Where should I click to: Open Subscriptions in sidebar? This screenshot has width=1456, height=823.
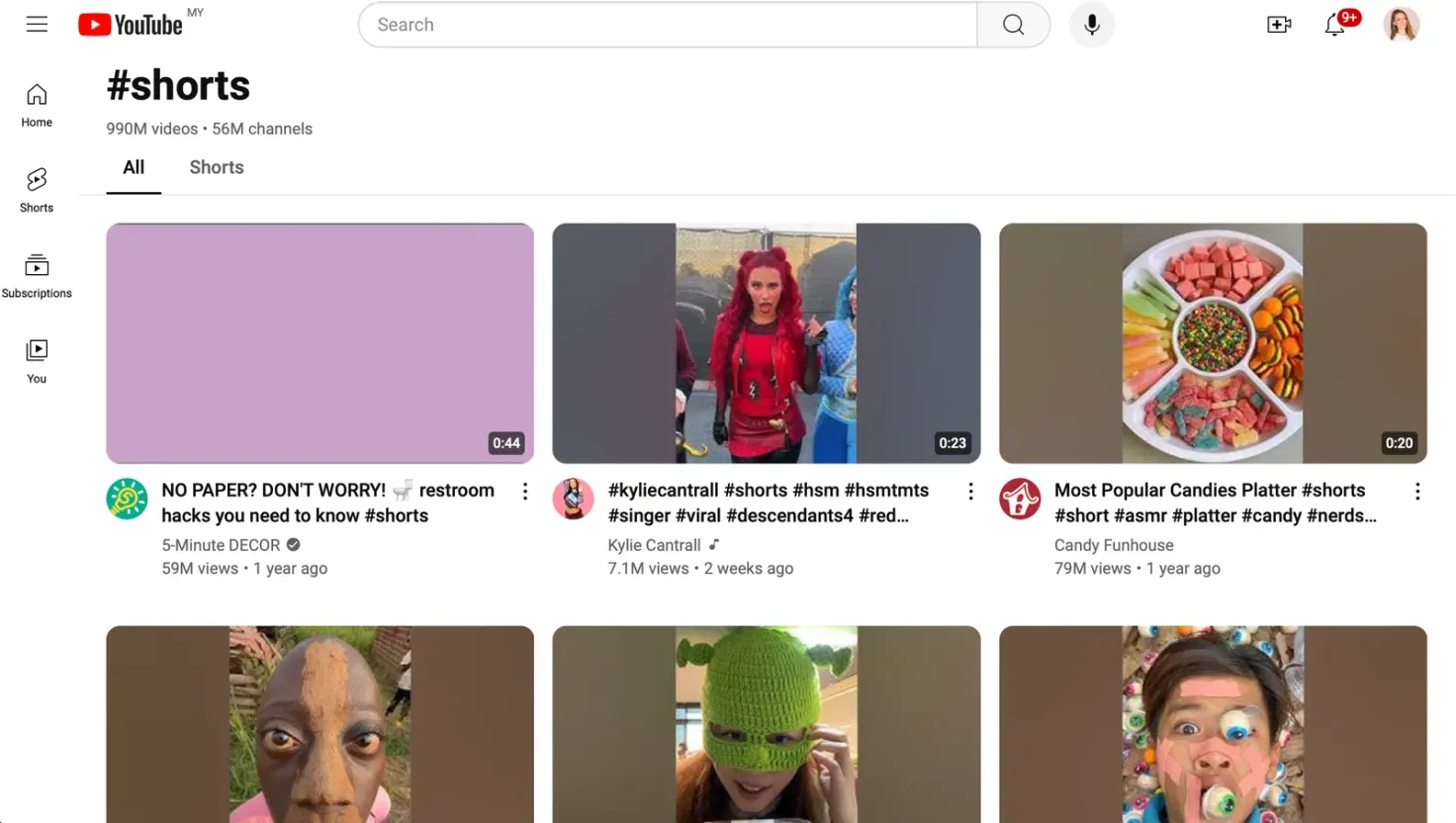tap(37, 276)
